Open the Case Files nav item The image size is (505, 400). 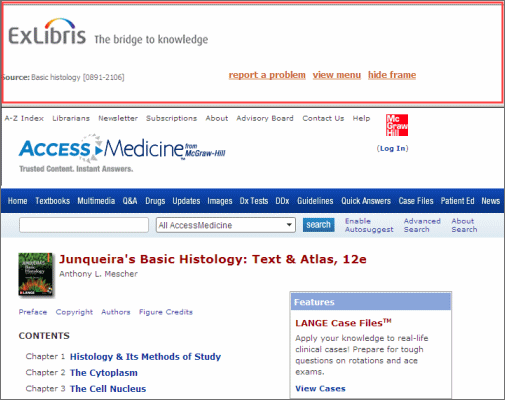416,201
